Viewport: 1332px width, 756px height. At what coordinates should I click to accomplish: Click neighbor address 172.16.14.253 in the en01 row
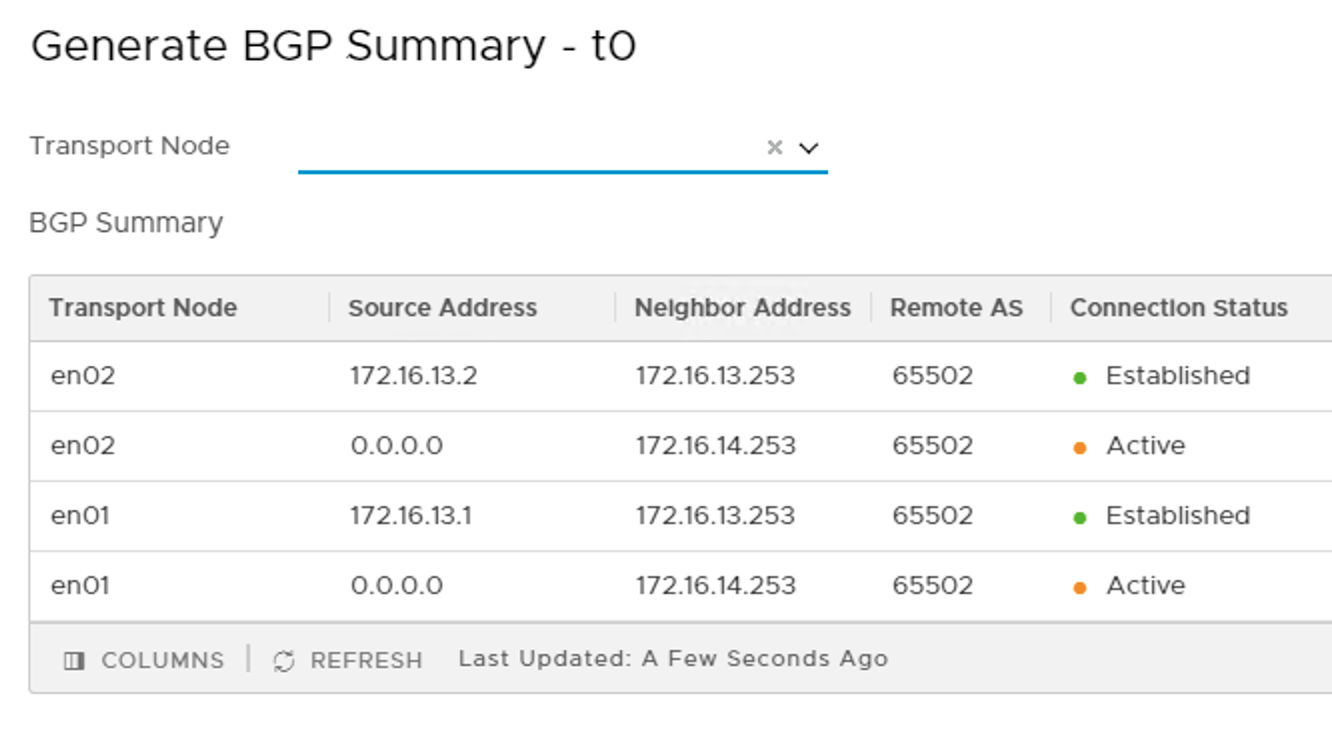(715, 586)
